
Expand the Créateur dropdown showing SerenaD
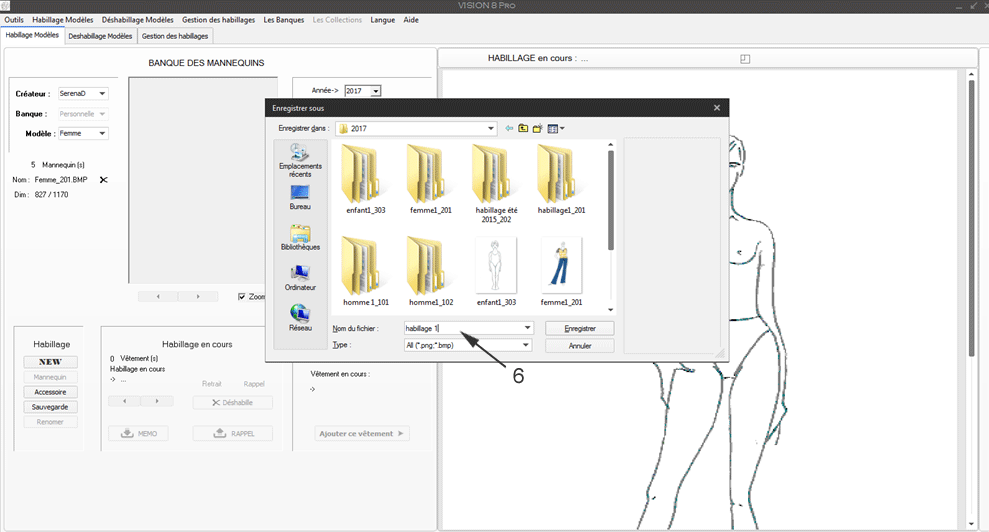[x=102, y=94]
